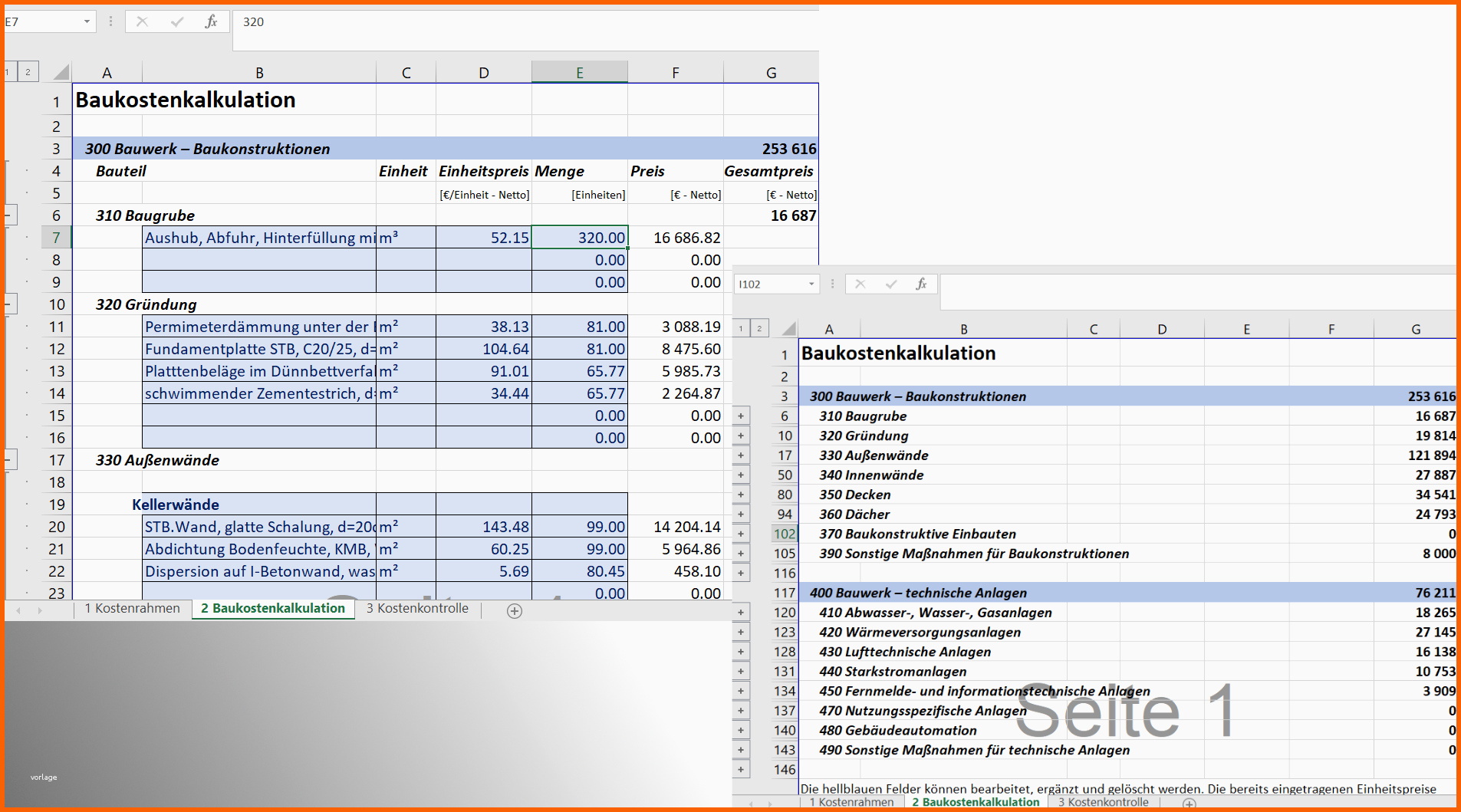Select row header 12 in left sheet
Screen dimensions: 1461x812
click(56, 349)
